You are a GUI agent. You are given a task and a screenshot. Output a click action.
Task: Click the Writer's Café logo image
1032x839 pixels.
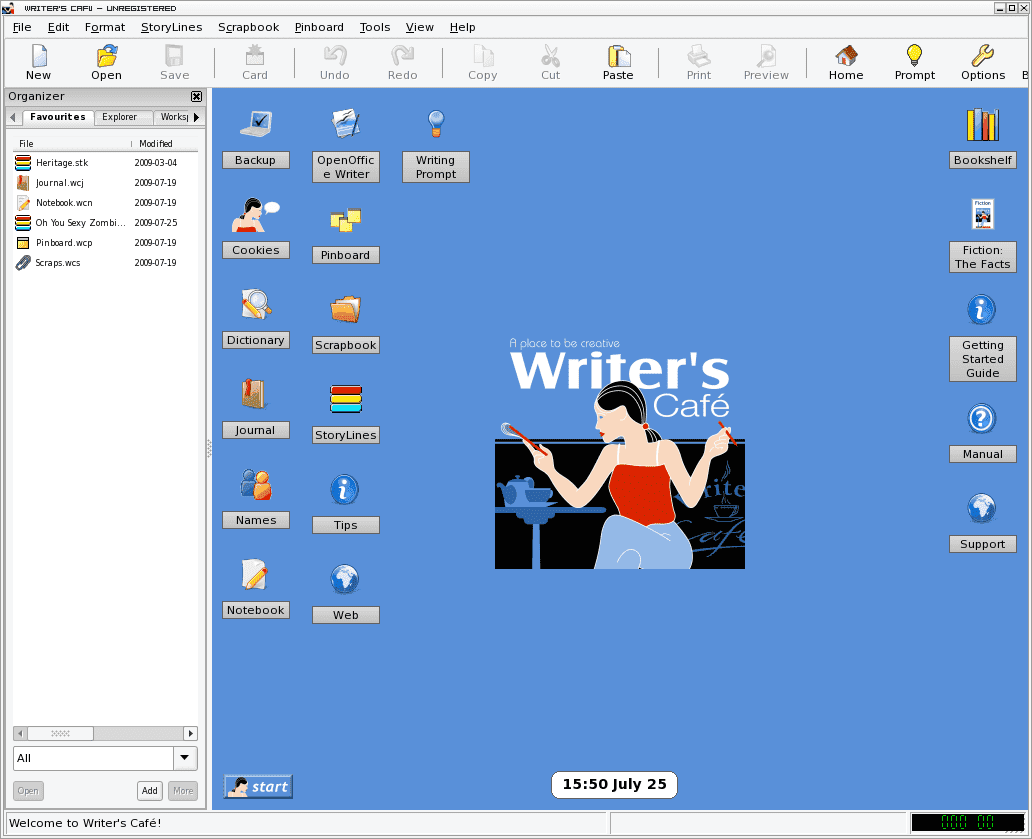point(620,453)
